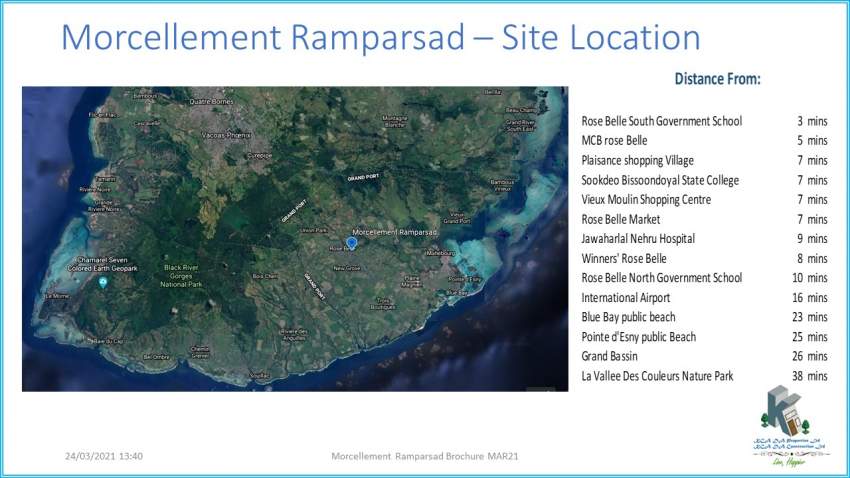Select Rose Belle South Government School entry
The height and width of the screenshot is (478, 850).
click(661, 122)
